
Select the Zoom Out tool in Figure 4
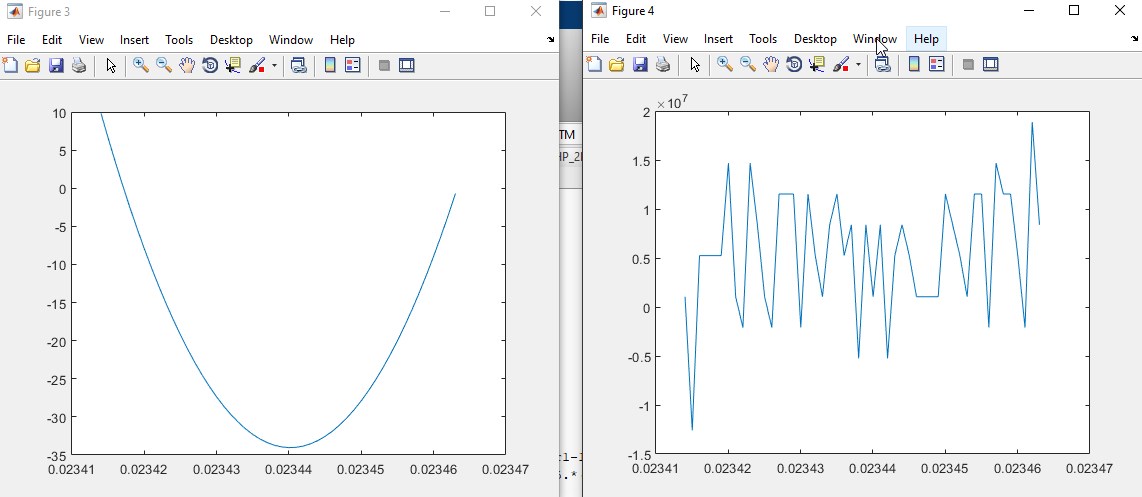(747, 64)
